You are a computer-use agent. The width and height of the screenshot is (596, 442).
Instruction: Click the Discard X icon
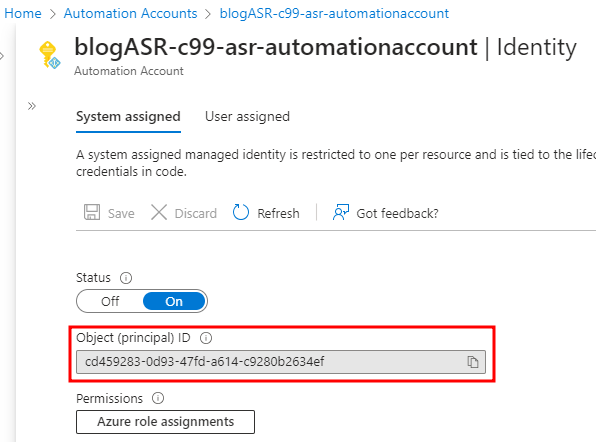159,212
